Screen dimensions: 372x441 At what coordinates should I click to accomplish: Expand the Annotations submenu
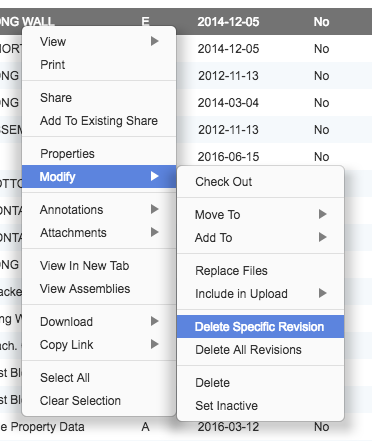click(99, 210)
